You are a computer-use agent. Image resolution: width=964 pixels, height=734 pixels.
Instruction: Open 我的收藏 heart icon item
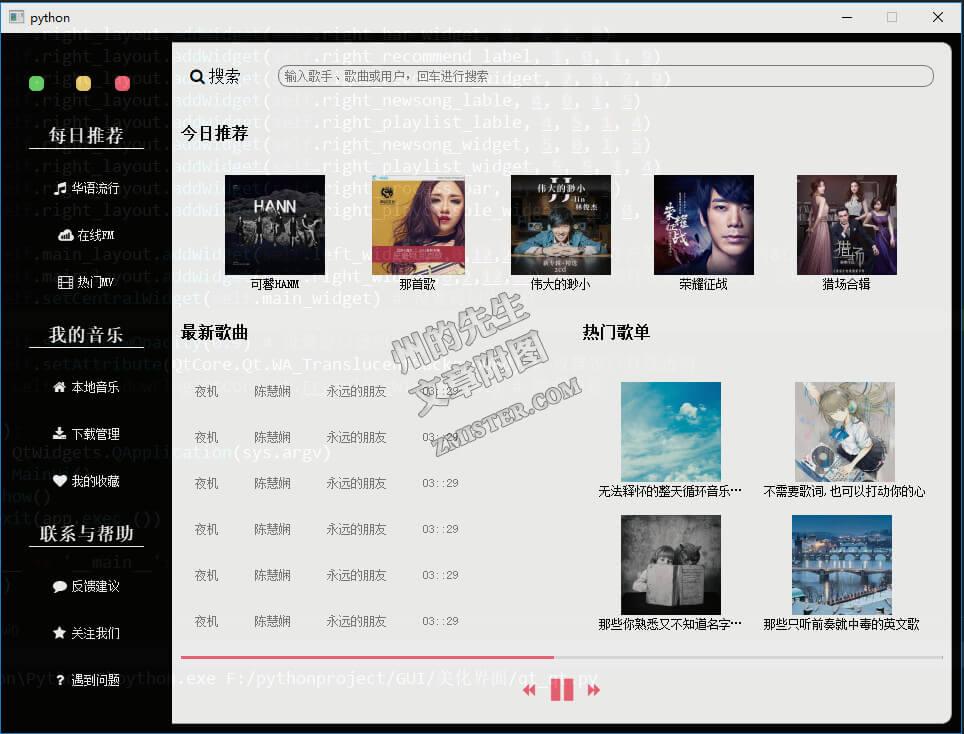point(86,481)
